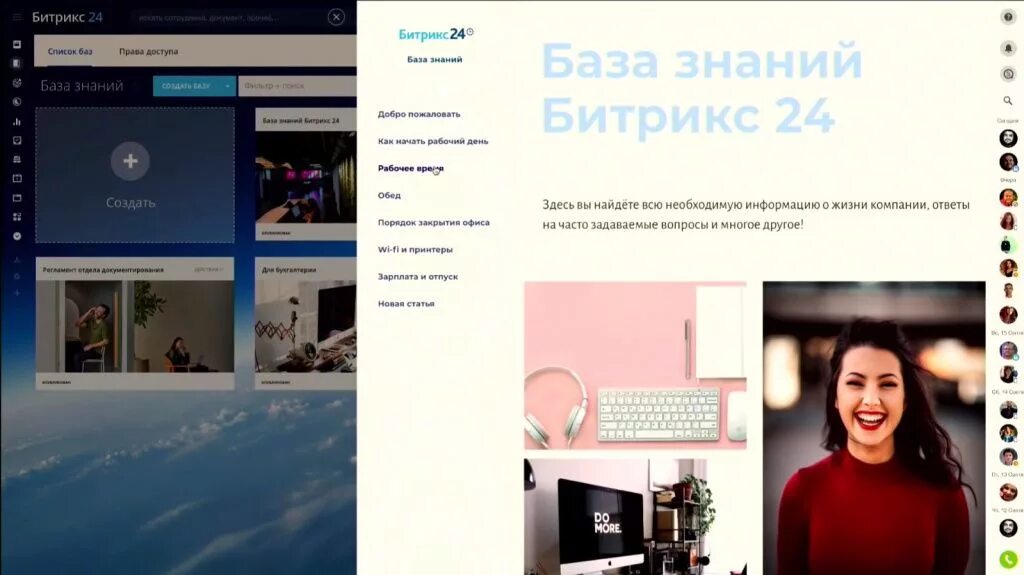1024x575 pixels.
Task: Open the clock icon in left sidebar
Action: click(17, 102)
